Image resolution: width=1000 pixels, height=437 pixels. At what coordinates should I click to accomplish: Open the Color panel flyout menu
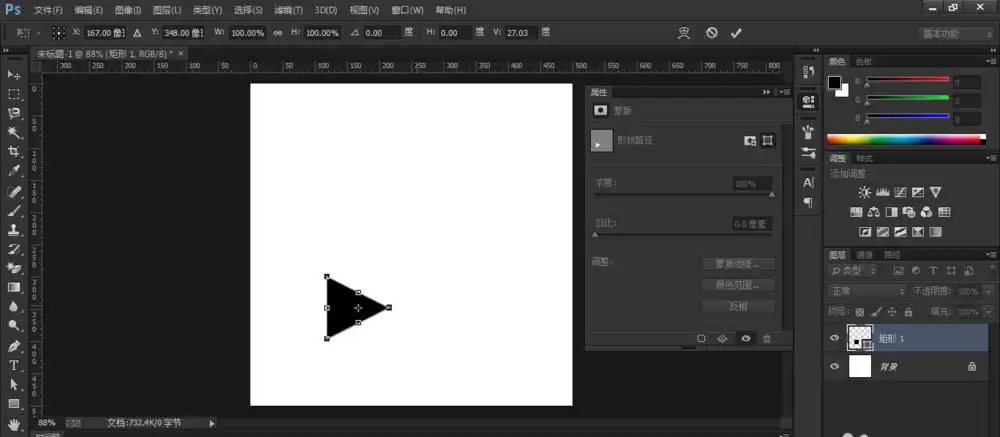[991, 61]
